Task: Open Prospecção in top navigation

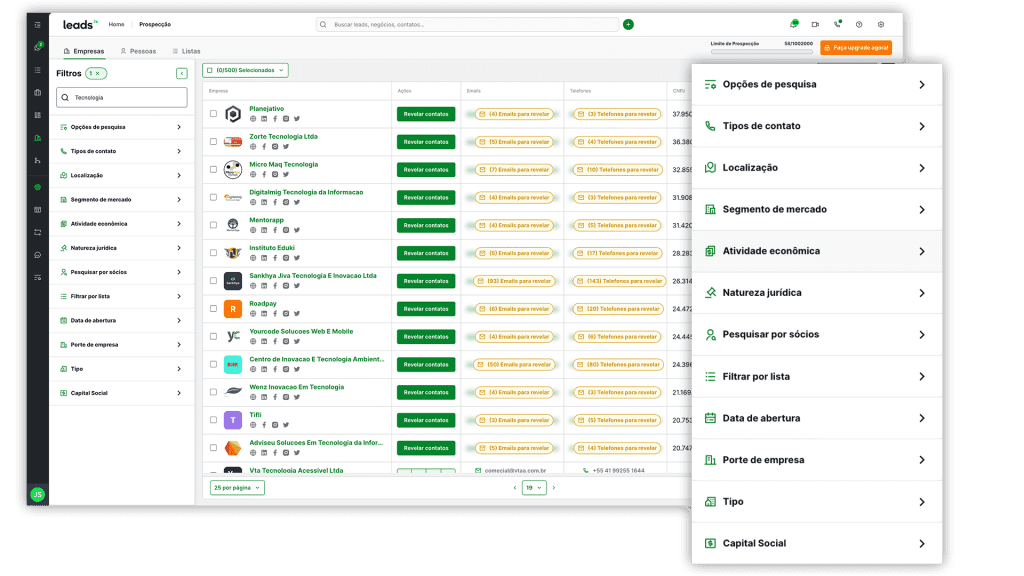Action: pyautogui.click(x=155, y=24)
